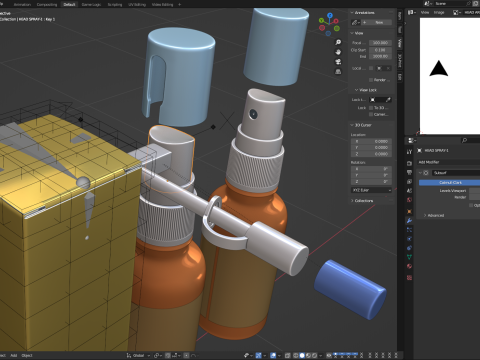The width and height of the screenshot is (480, 360).
Task: Switch to the Scripting workspace tab
Action: point(115,5)
